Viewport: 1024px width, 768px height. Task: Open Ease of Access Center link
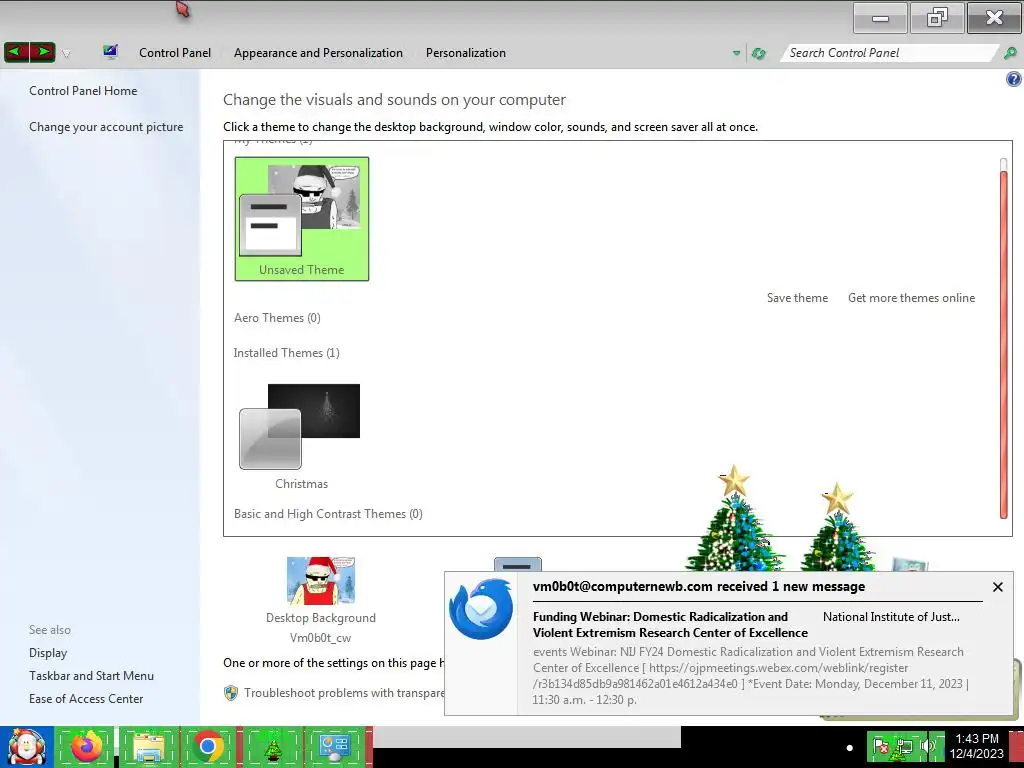coord(86,699)
